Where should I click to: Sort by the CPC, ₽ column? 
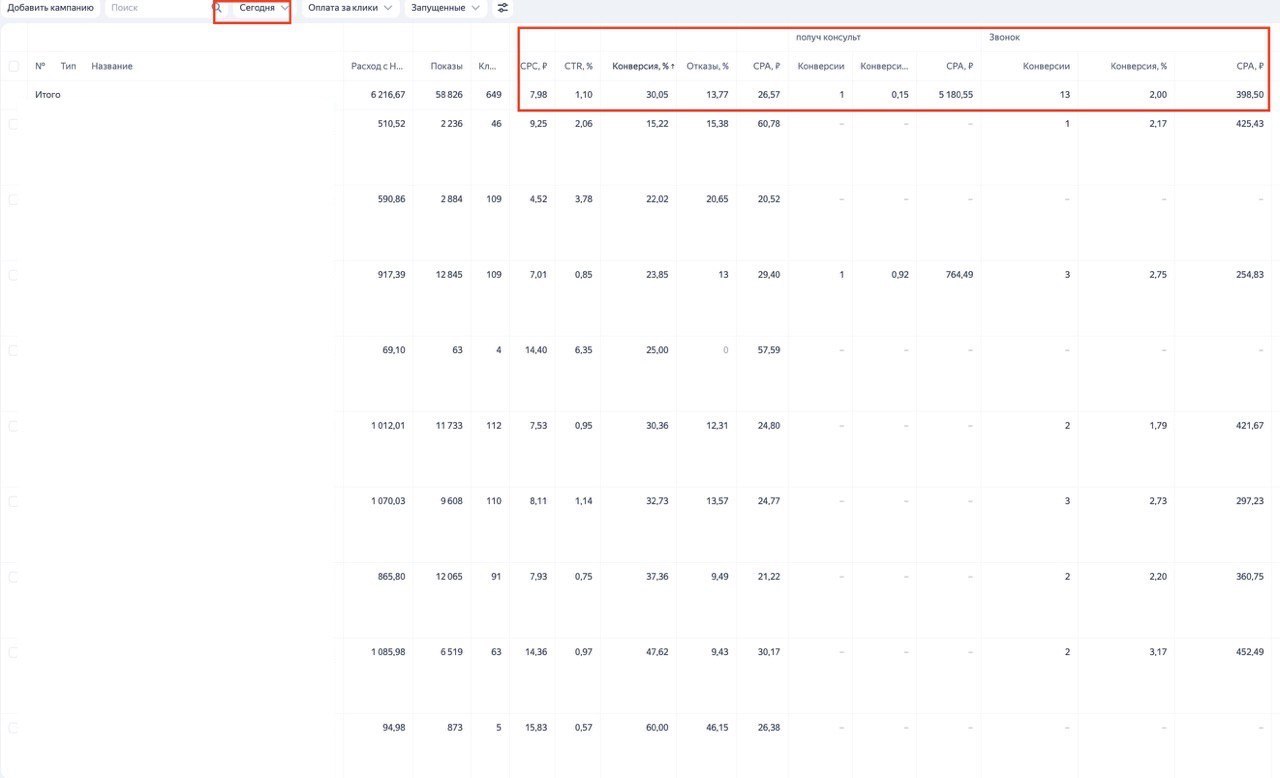[x=533, y=66]
